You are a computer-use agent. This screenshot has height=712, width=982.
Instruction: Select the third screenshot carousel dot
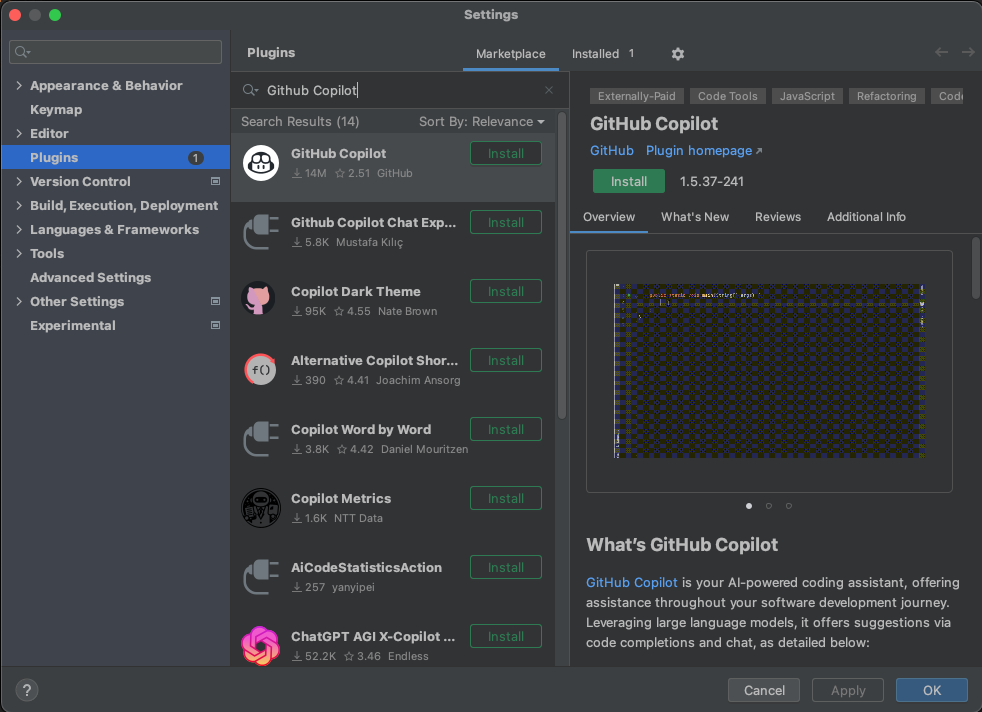[x=789, y=506]
